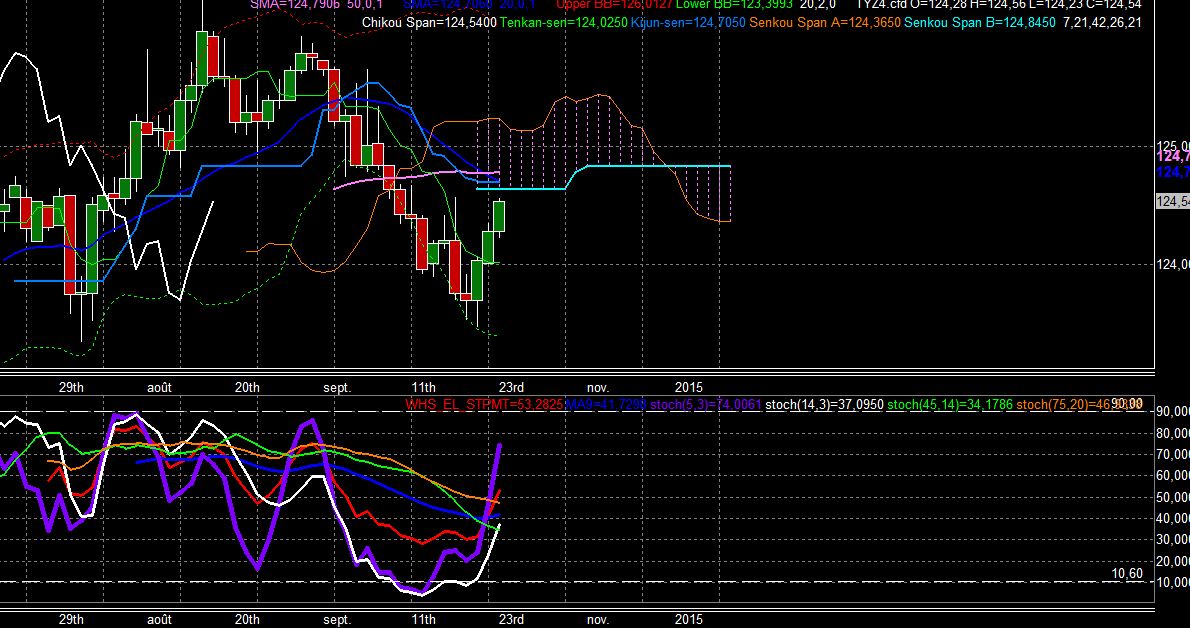This screenshot has width=1190, height=628.
Task: Select the Tenkan-sen=124,0250 legend entry
Action: click(x=564, y=23)
